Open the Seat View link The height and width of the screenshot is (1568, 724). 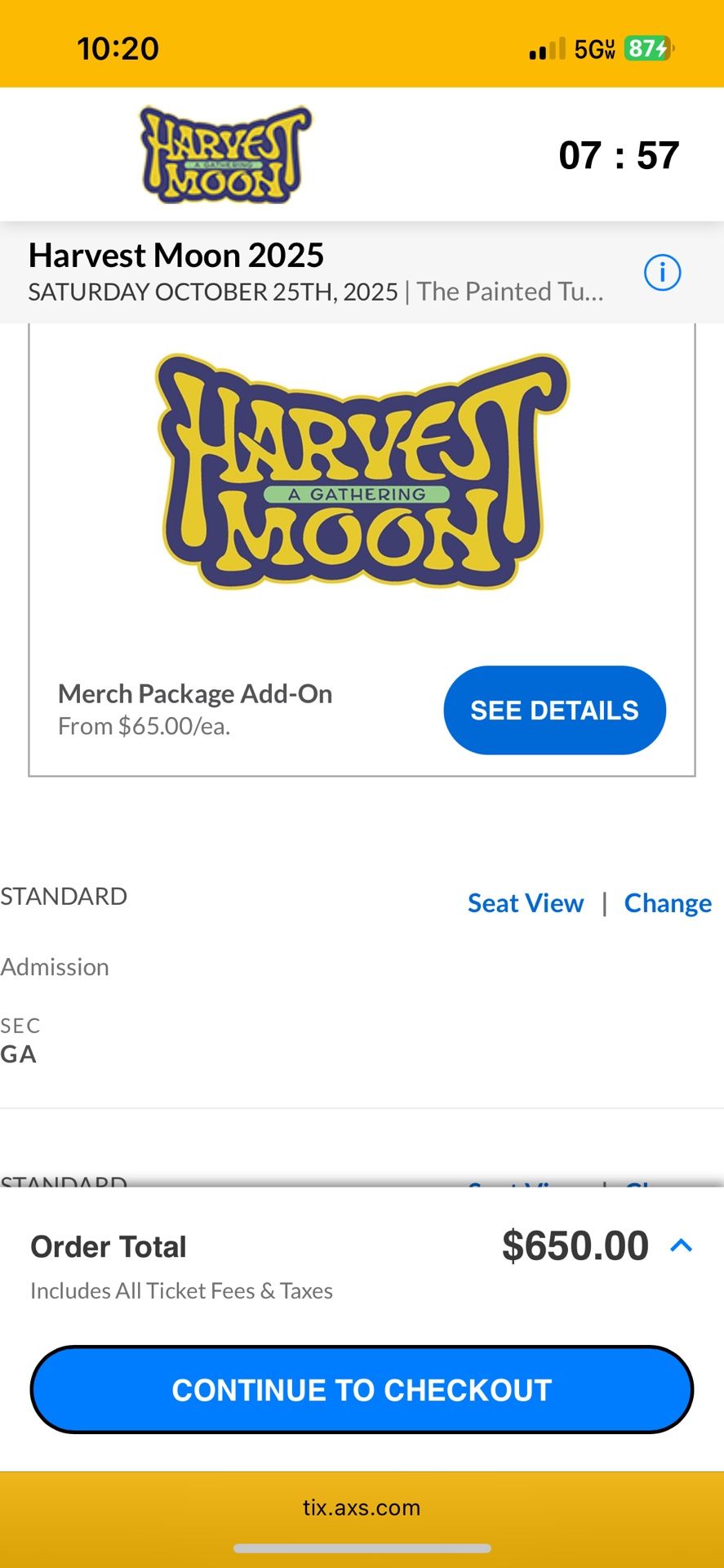(x=525, y=903)
